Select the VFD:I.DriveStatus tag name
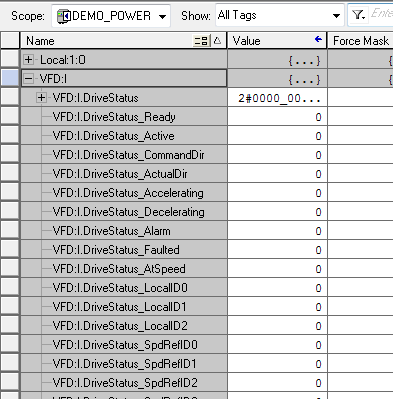 95,98
